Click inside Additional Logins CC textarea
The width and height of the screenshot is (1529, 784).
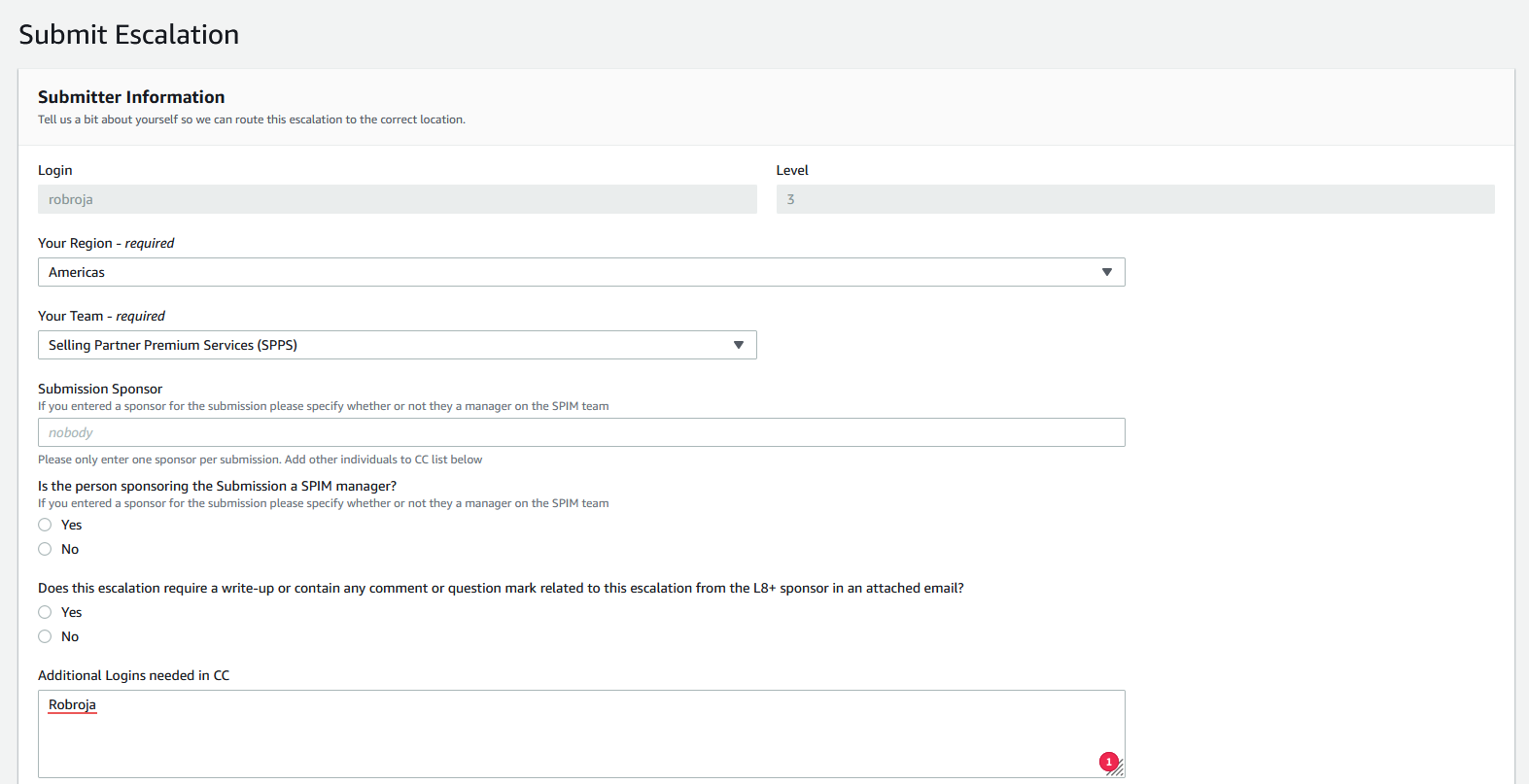[x=580, y=738]
